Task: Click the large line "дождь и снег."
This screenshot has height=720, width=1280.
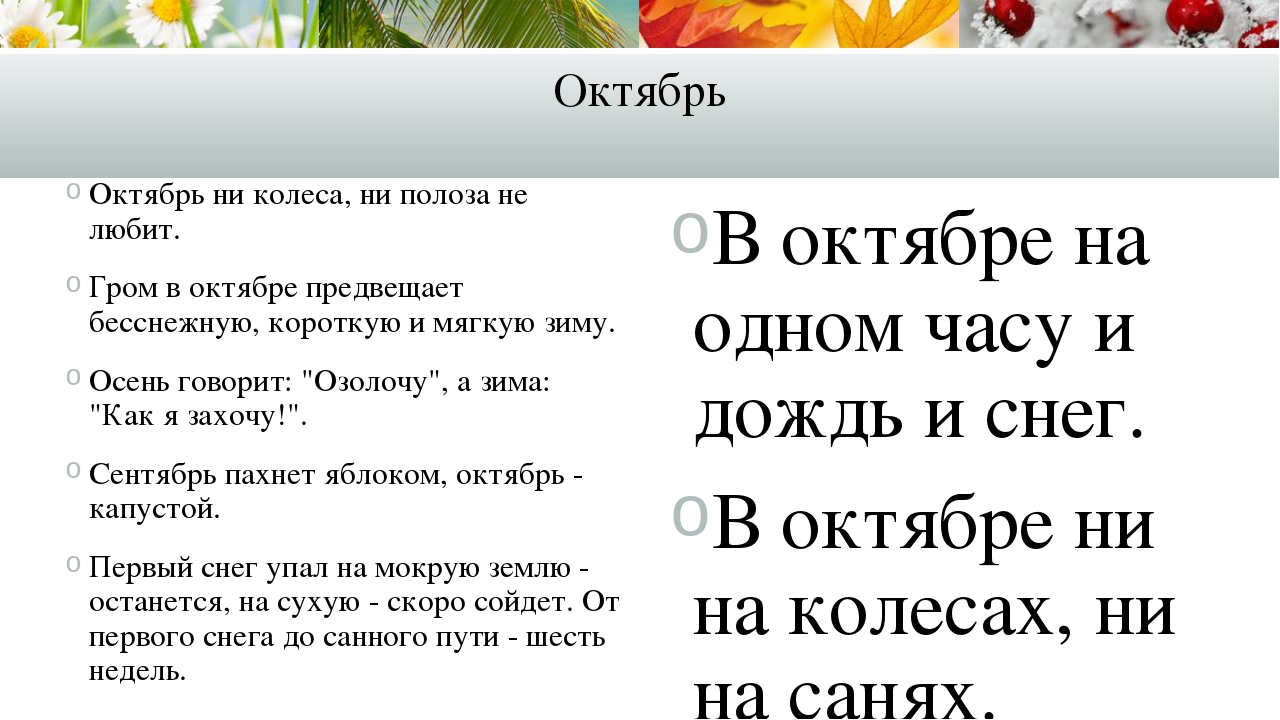Action: point(919,413)
